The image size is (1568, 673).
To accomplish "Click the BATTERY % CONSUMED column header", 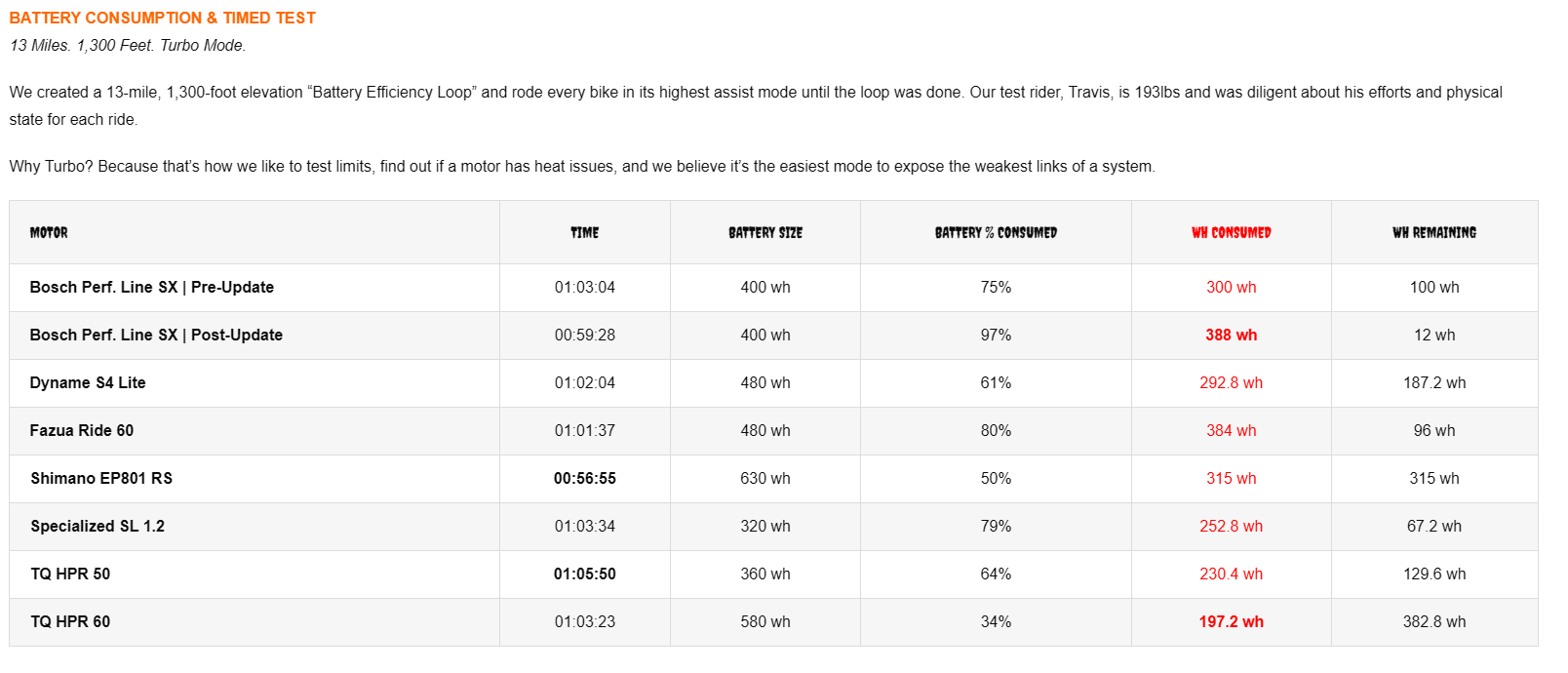I will [x=996, y=232].
